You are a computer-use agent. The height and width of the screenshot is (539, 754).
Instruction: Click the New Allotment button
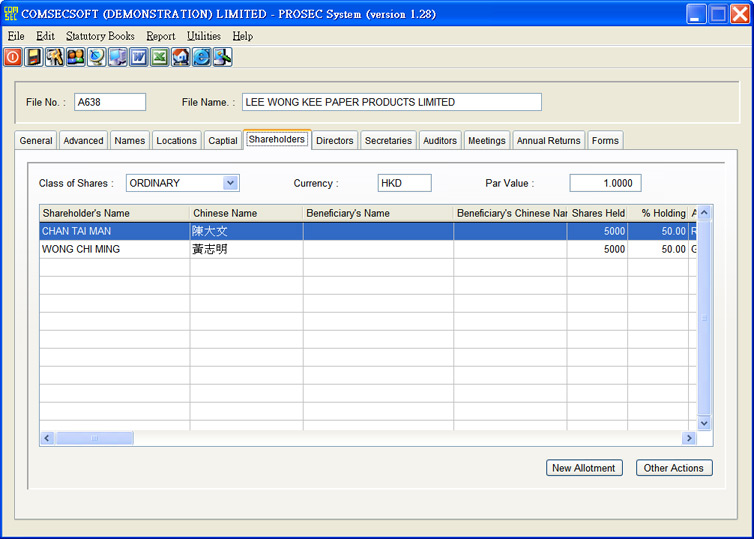[585, 468]
